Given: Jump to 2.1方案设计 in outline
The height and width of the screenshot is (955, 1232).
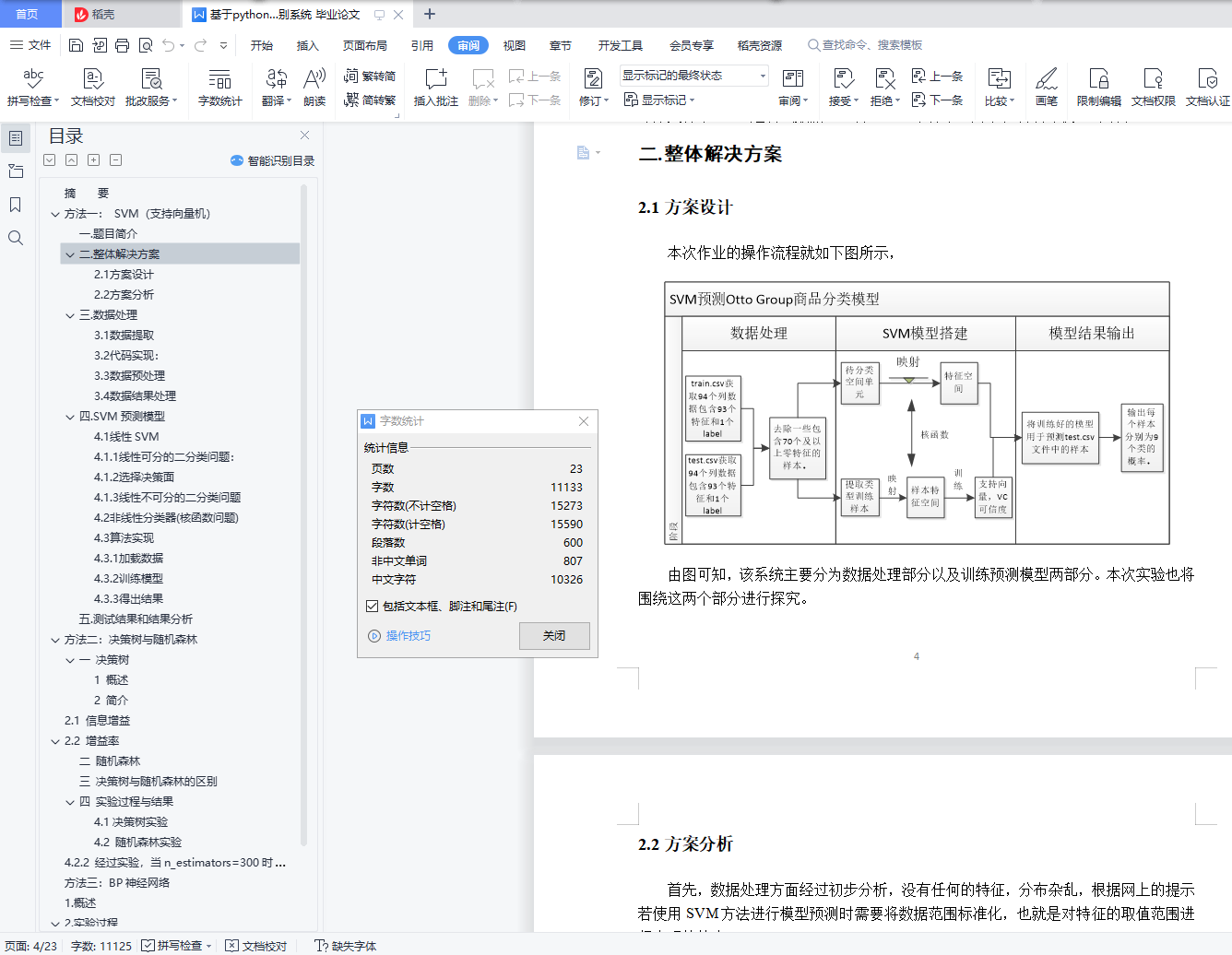Looking at the screenshot, I should tap(124, 275).
